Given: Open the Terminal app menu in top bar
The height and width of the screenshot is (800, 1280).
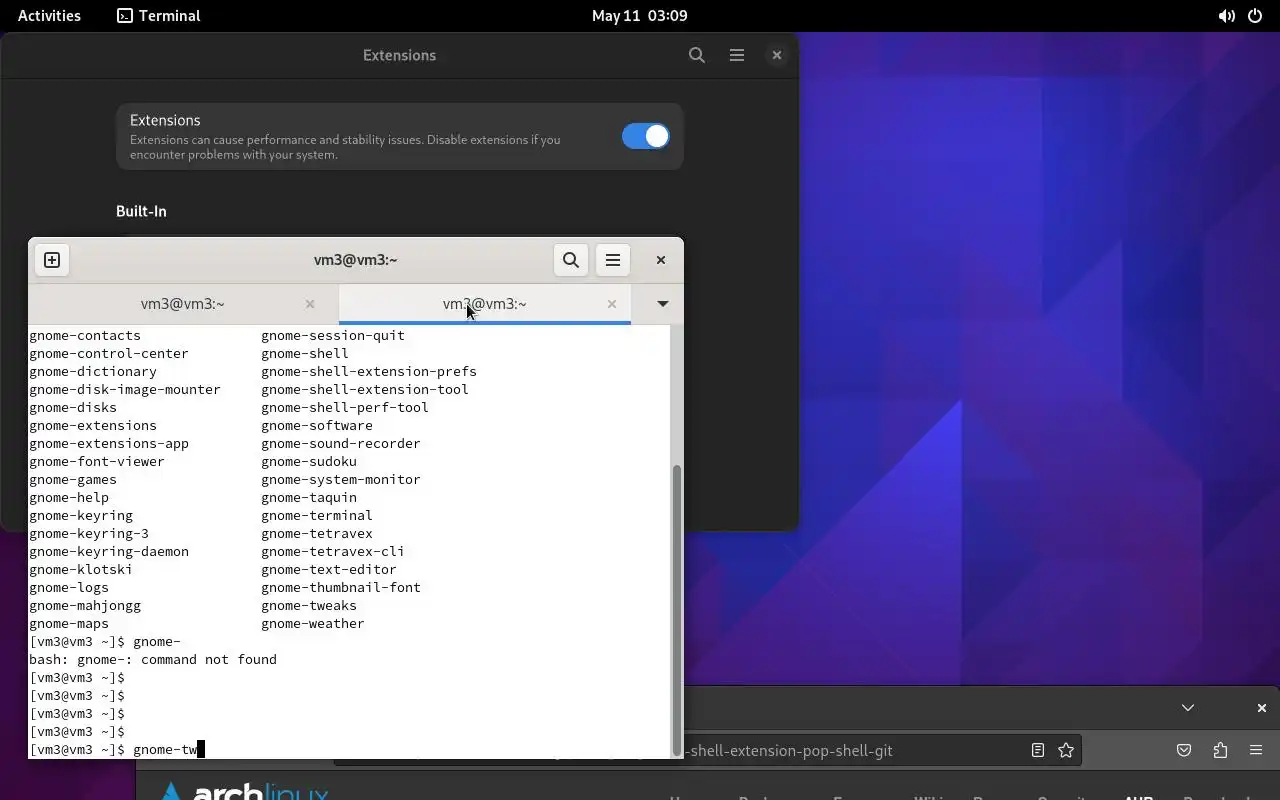Looking at the screenshot, I should pyautogui.click(x=159, y=15).
